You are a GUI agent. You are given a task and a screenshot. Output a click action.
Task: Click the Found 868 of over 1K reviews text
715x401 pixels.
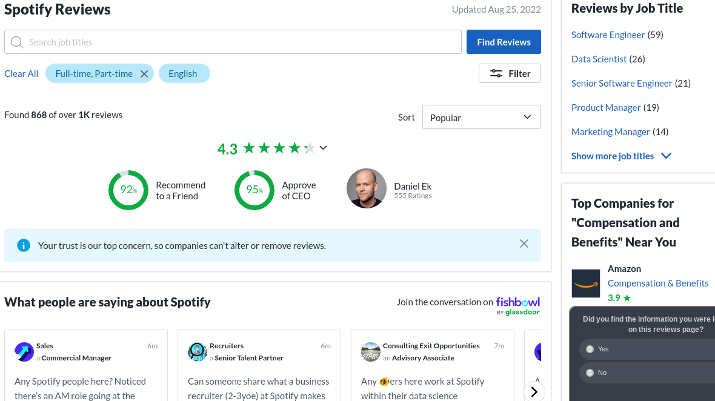pyautogui.click(x=63, y=115)
